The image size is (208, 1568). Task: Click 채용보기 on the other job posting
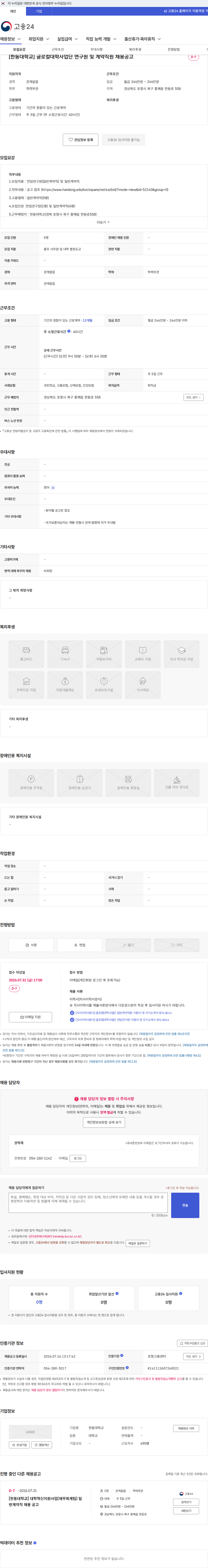tap(186, 1511)
